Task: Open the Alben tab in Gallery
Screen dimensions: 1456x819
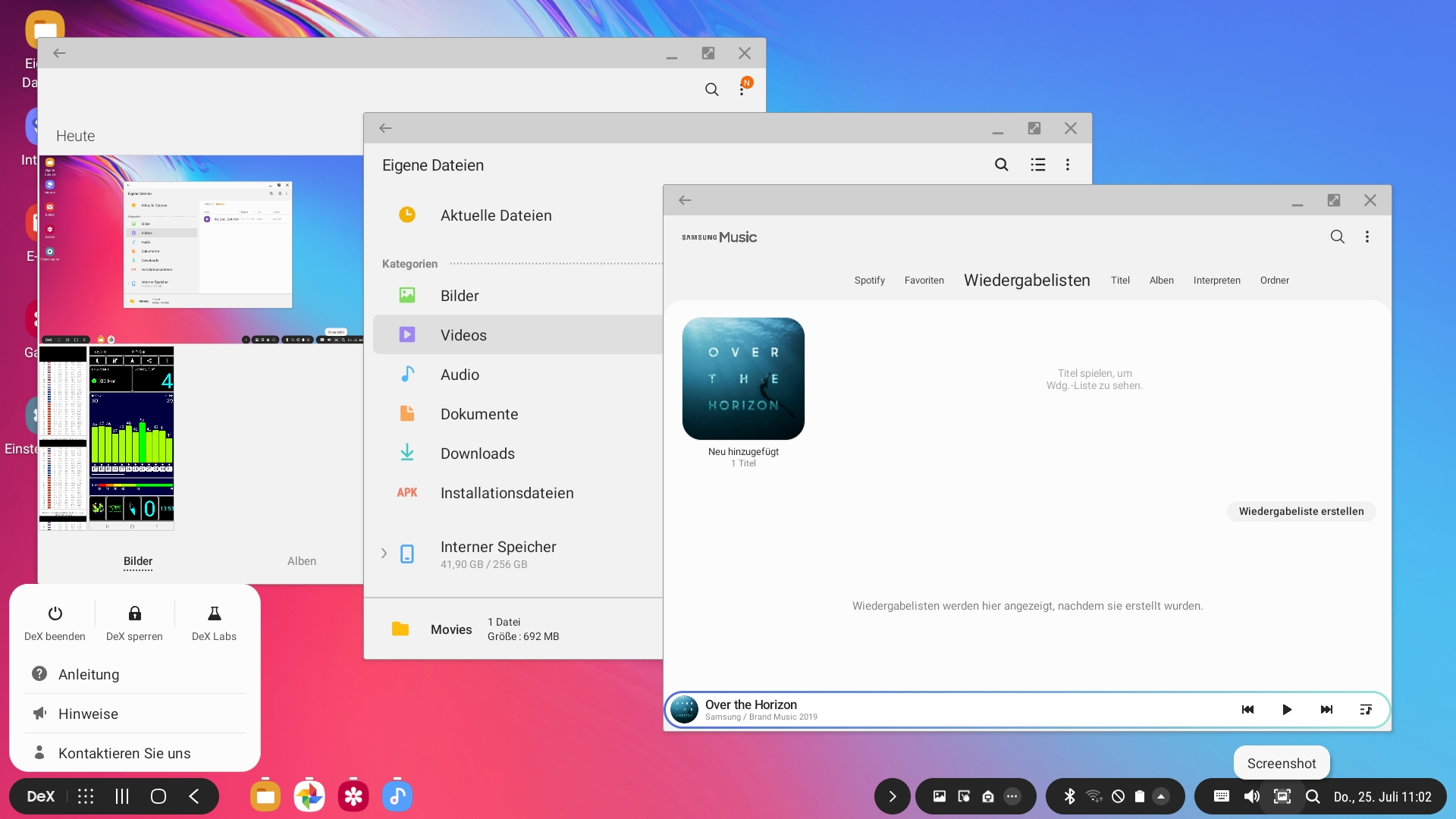Action: [x=301, y=561]
